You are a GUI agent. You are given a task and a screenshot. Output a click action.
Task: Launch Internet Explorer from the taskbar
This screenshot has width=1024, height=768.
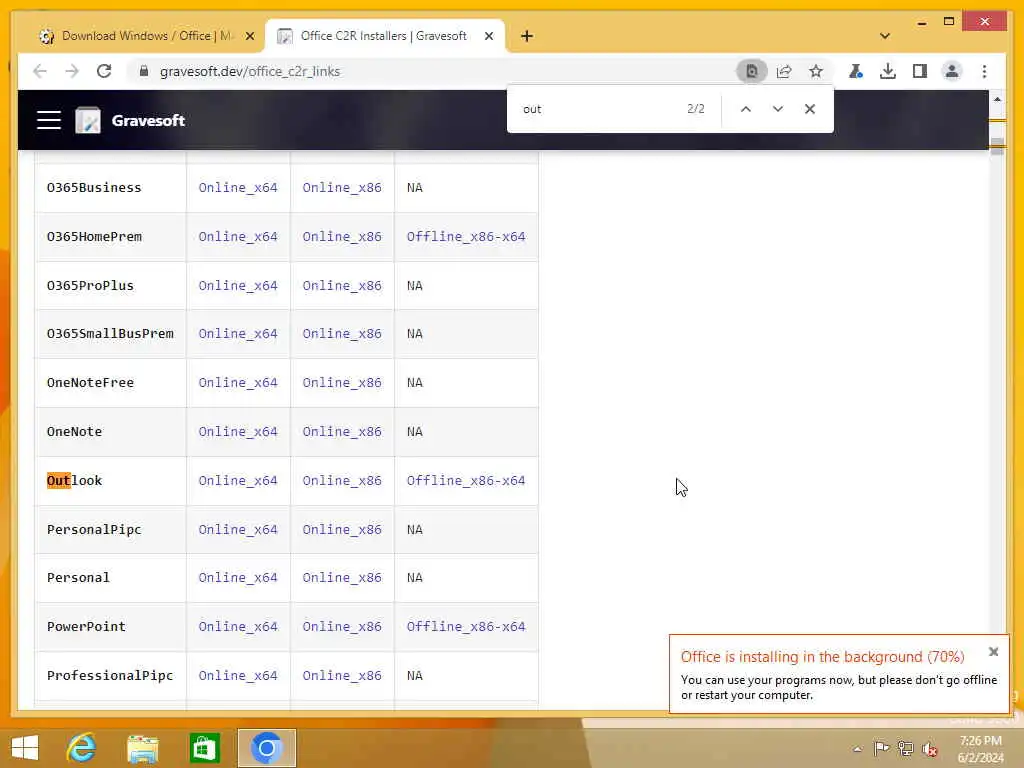[82, 748]
